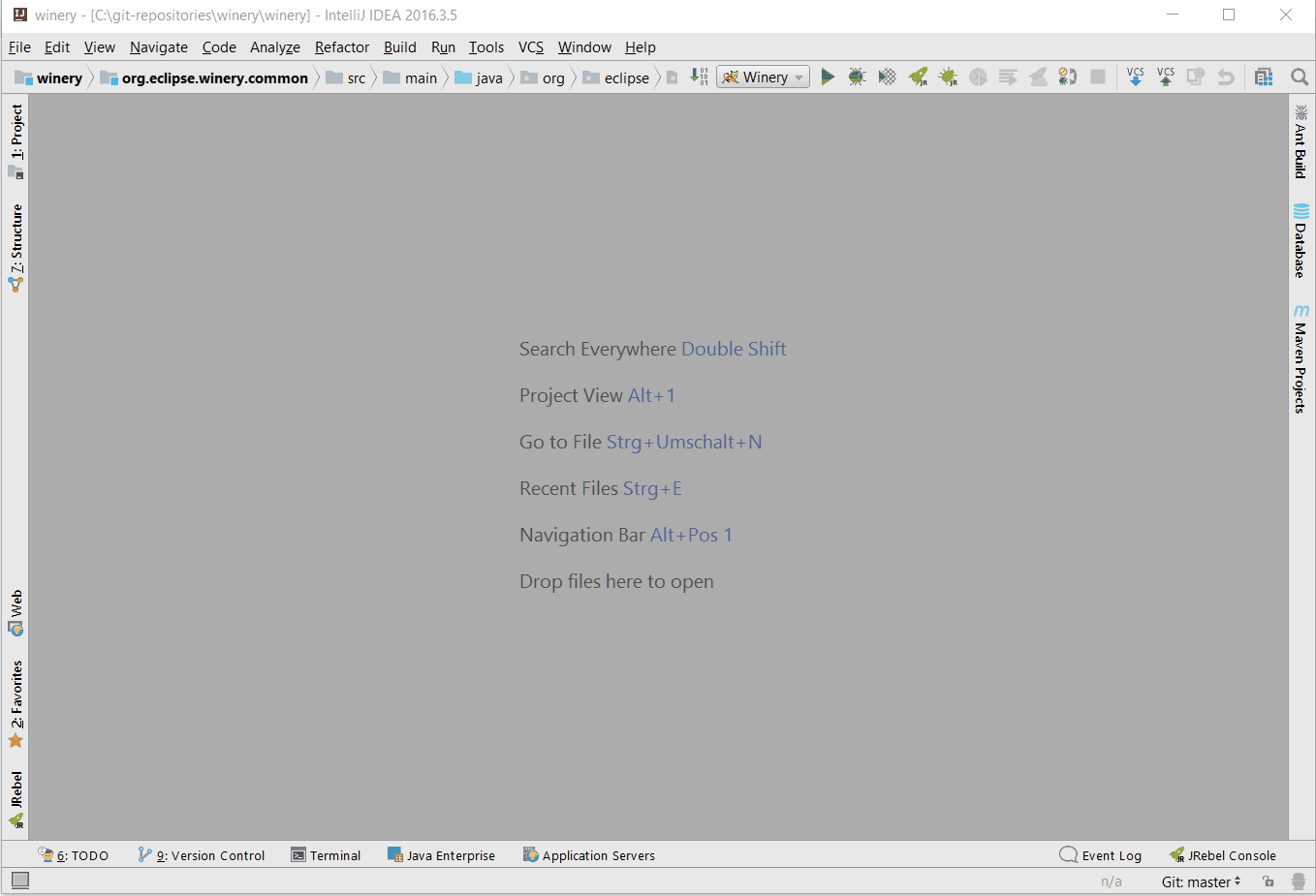Click the grayed-out lines icon in toolbar
The width and height of the screenshot is (1316, 896).
tap(1008, 77)
